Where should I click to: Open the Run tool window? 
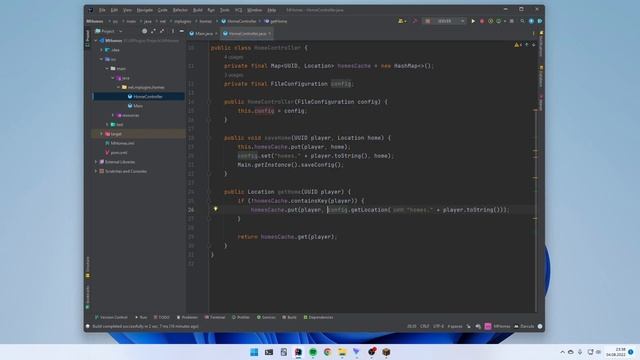(x=141, y=317)
